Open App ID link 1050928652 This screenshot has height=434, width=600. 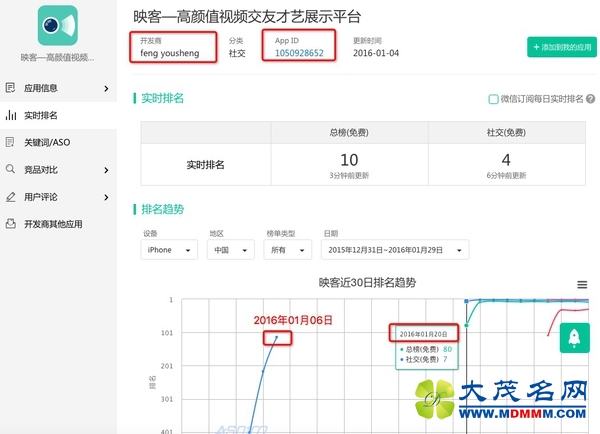299,53
